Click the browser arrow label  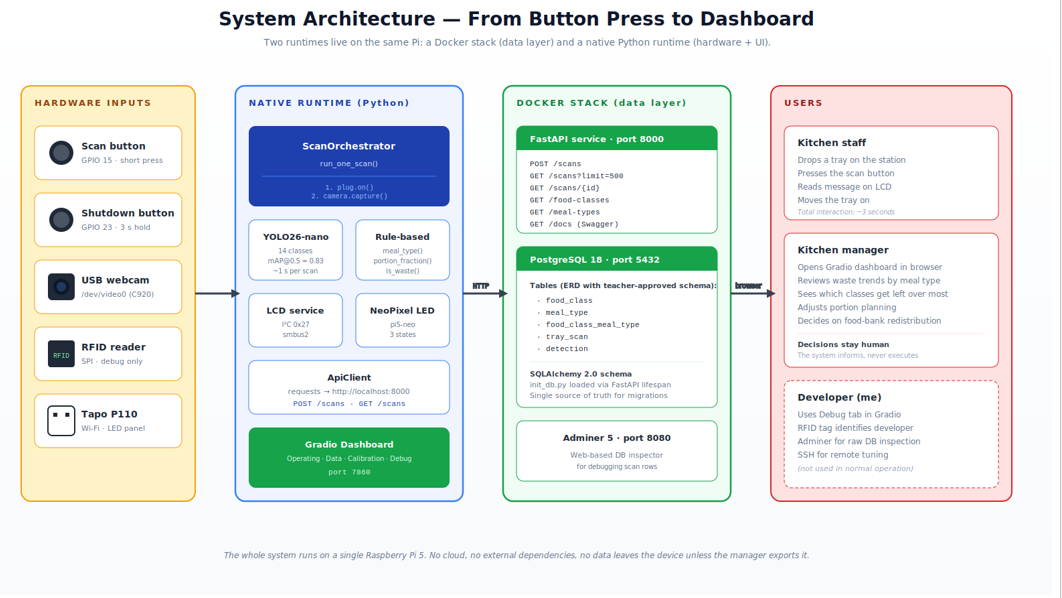748,286
